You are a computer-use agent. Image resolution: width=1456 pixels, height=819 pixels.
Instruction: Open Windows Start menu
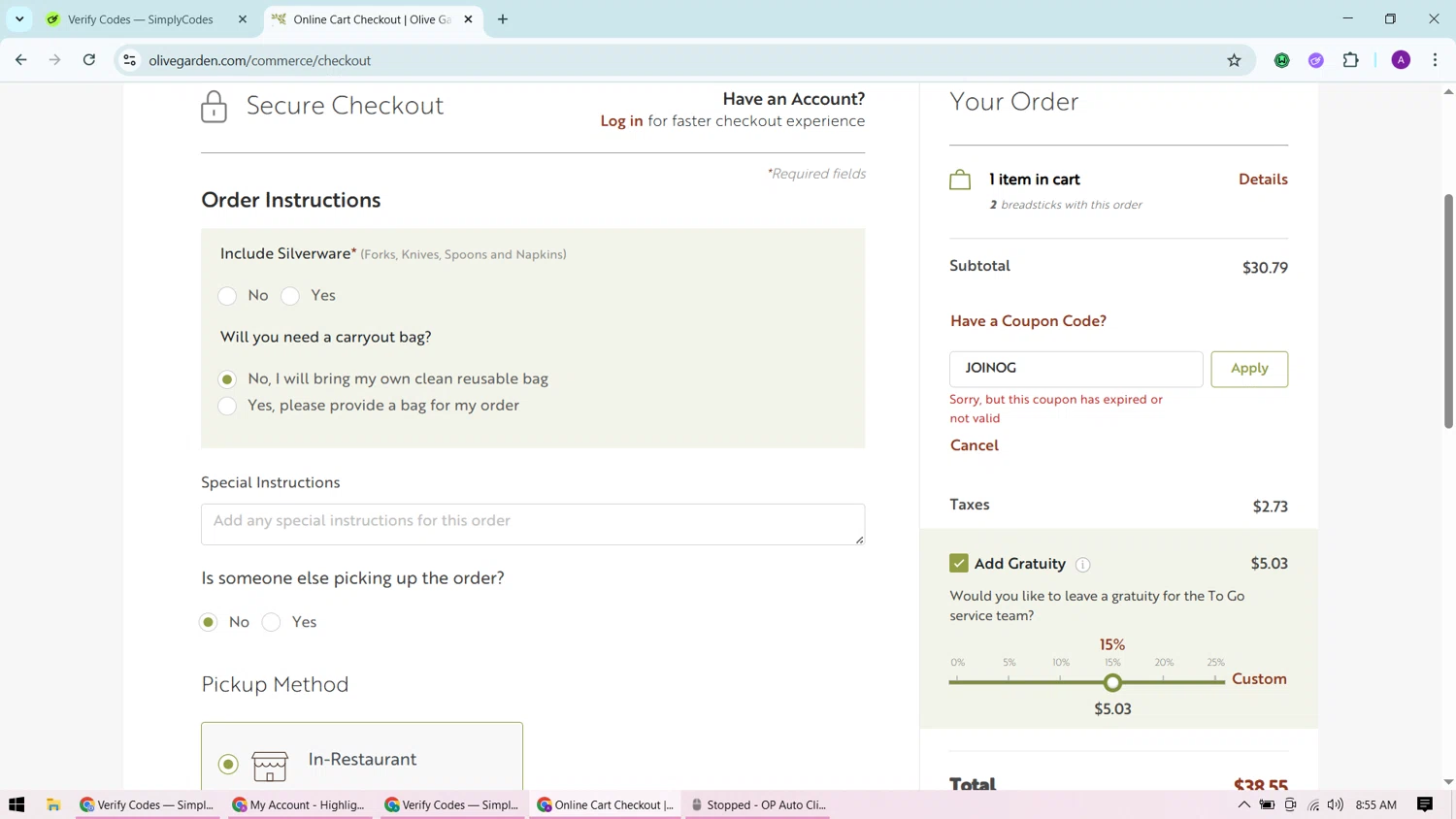click(x=17, y=804)
